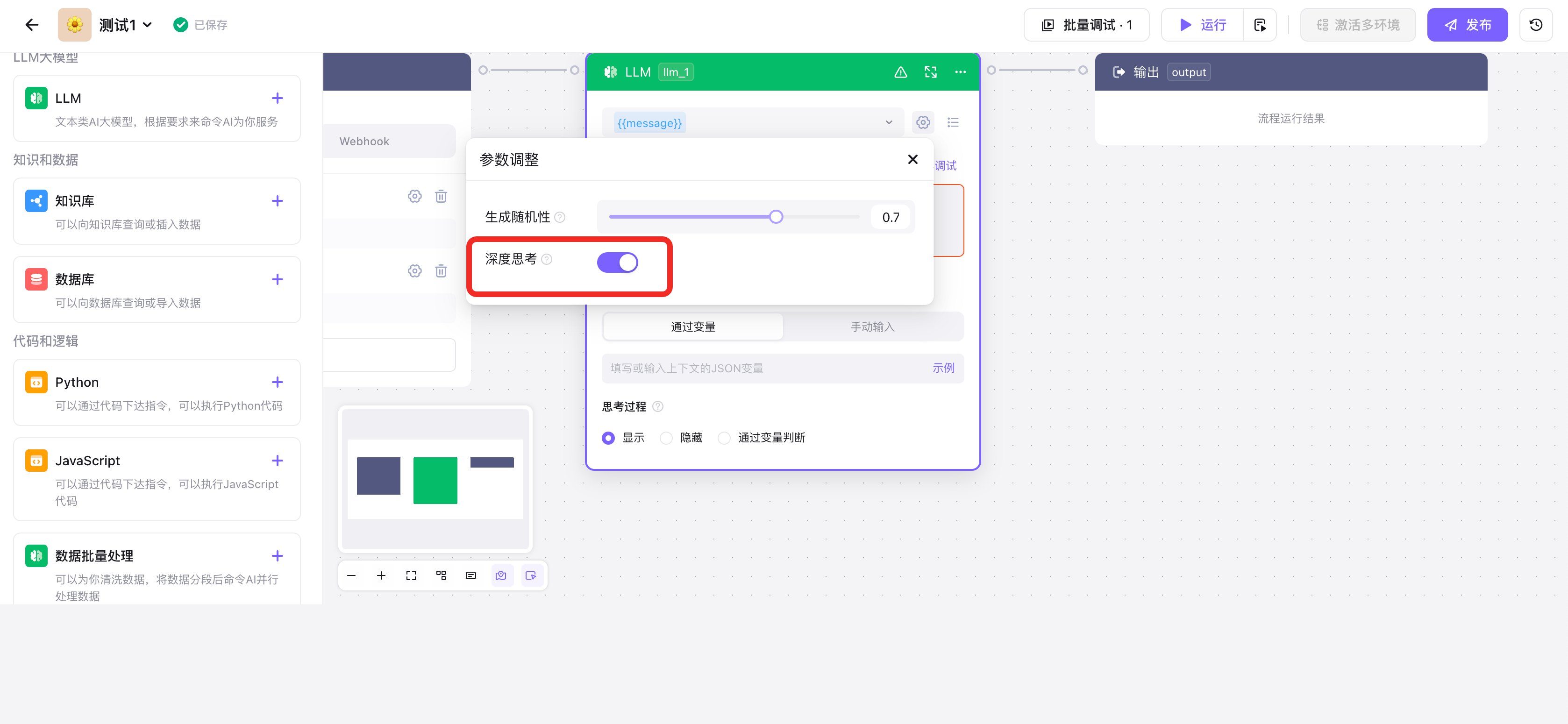Expand the LLM node to fullscreen
Screen dimensions: 1568x724
[x=930, y=72]
